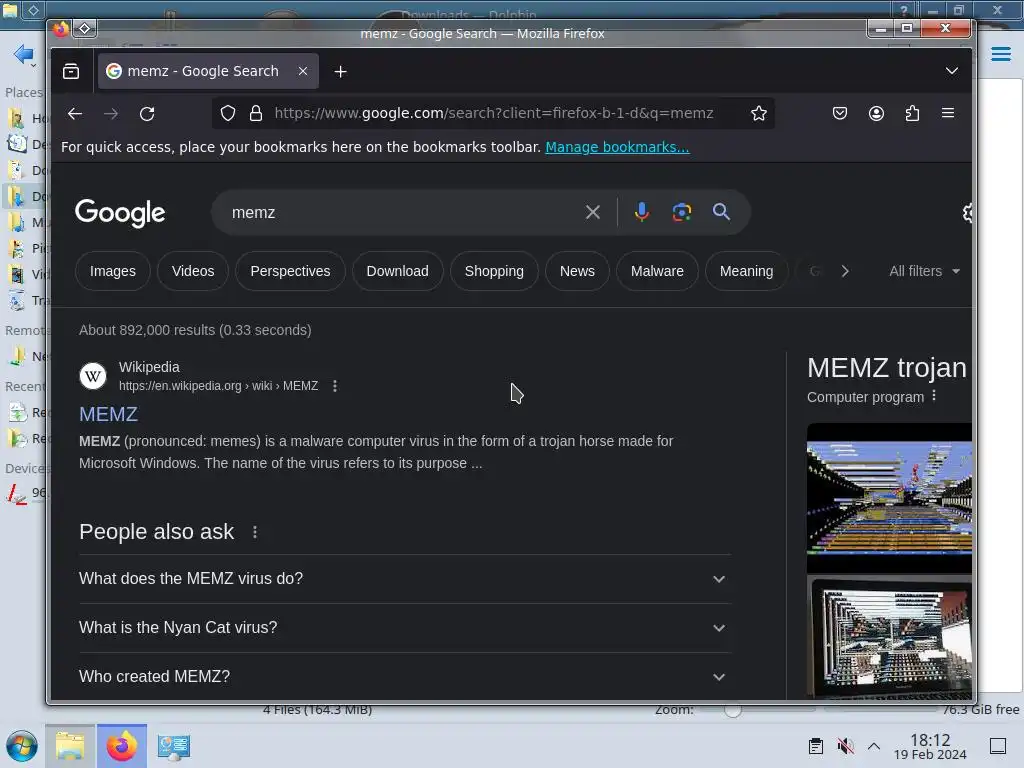The height and width of the screenshot is (768, 1024).
Task: Bookmark this page with the star icon
Action: [x=758, y=114]
